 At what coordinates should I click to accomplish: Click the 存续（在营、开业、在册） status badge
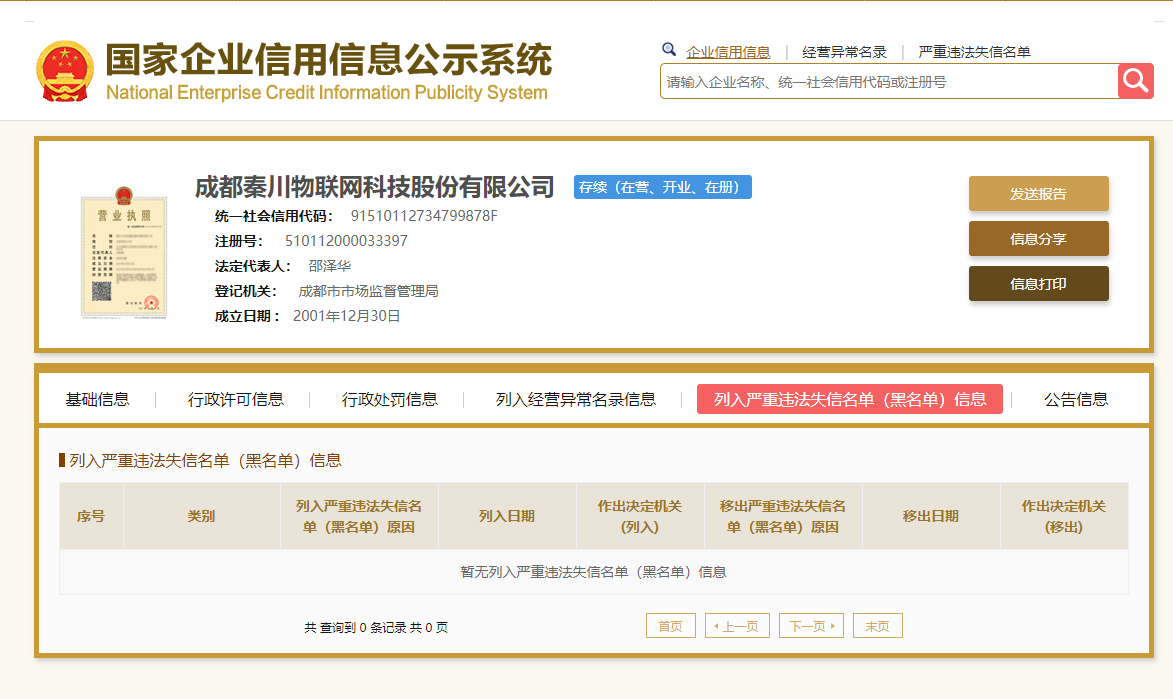pyautogui.click(x=662, y=187)
